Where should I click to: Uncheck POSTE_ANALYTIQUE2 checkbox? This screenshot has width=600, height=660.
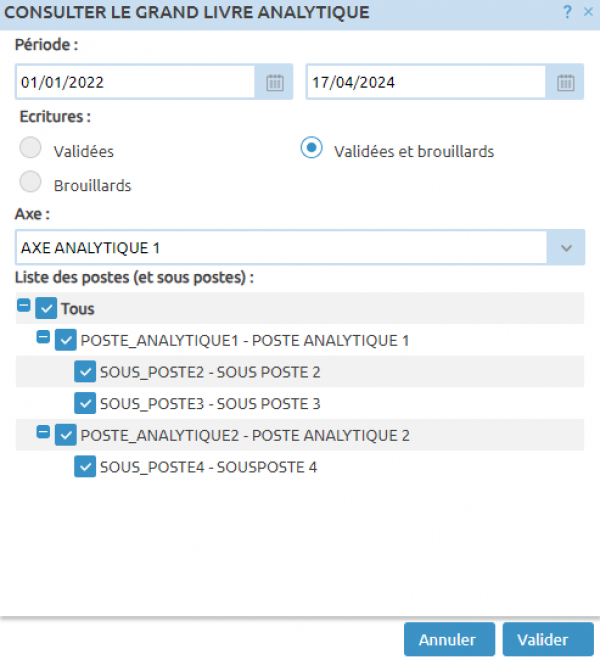pos(66,435)
